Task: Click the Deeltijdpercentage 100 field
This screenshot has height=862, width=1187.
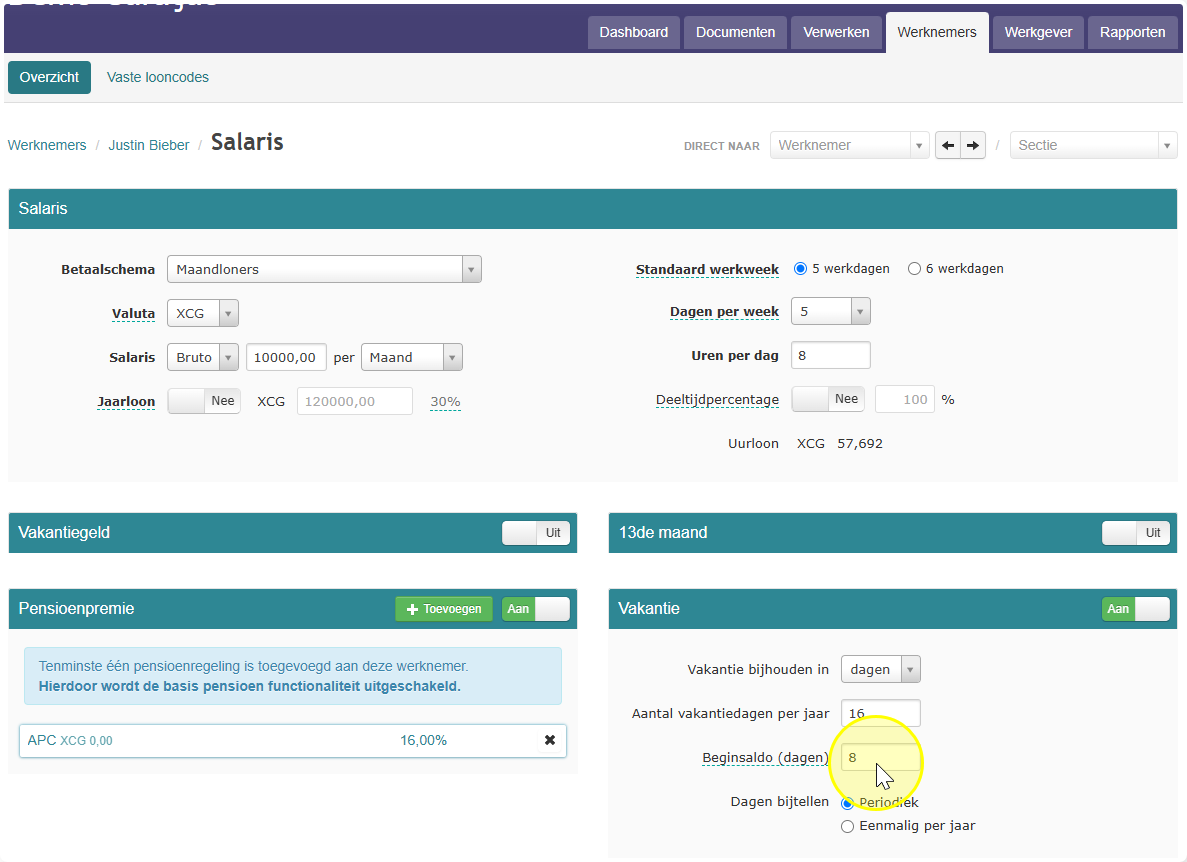Action: pyautogui.click(x=905, y=400)
